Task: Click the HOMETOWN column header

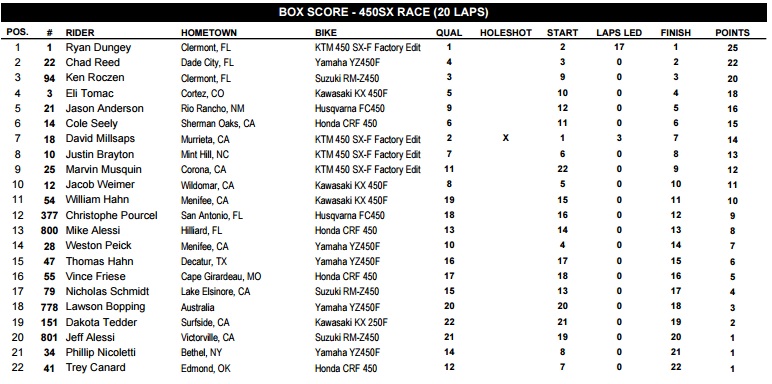Action: click(209, 33)
